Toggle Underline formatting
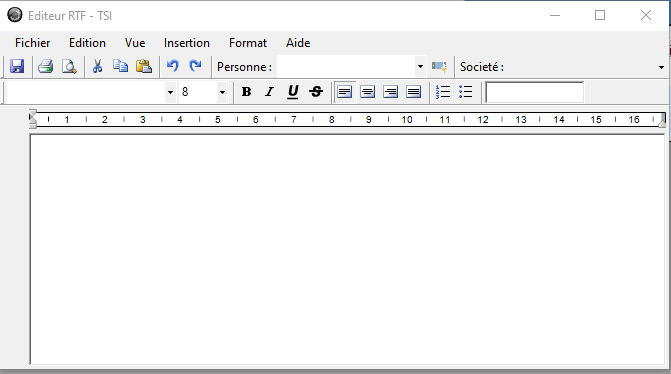671x374 pixels. pos(293,92)
